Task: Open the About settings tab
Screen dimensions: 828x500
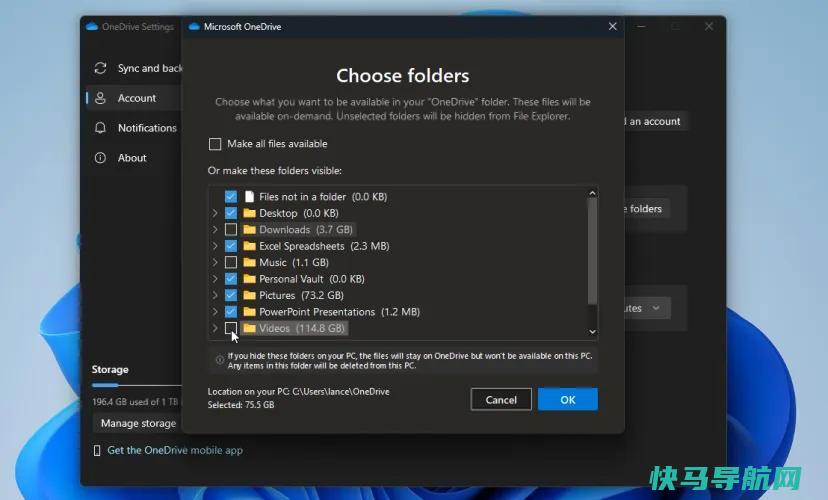Action: (x=135, y=158)
